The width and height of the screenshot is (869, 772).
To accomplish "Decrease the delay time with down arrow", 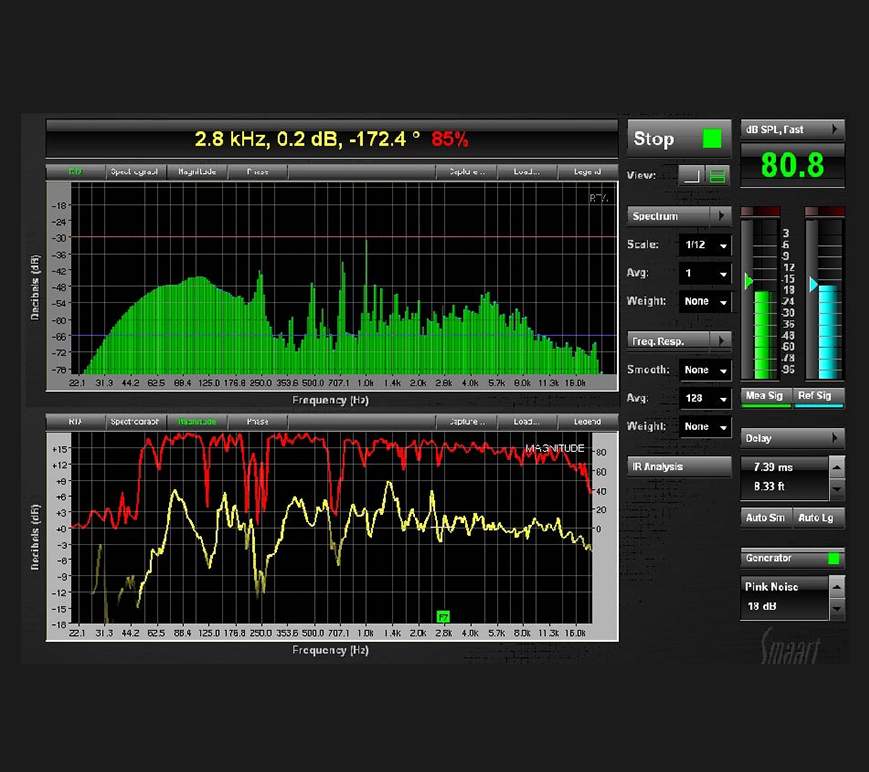I will [836, 489].
